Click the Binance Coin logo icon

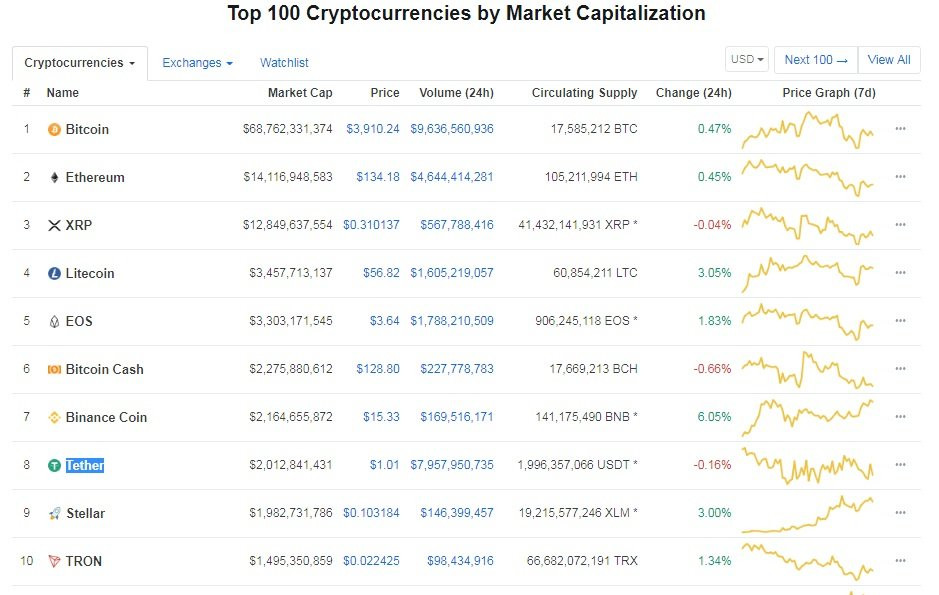(x=54, y=418)
